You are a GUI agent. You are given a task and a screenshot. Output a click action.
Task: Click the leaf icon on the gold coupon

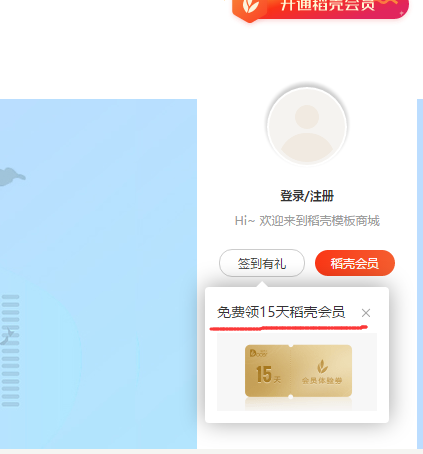click(x=322, y=366)
